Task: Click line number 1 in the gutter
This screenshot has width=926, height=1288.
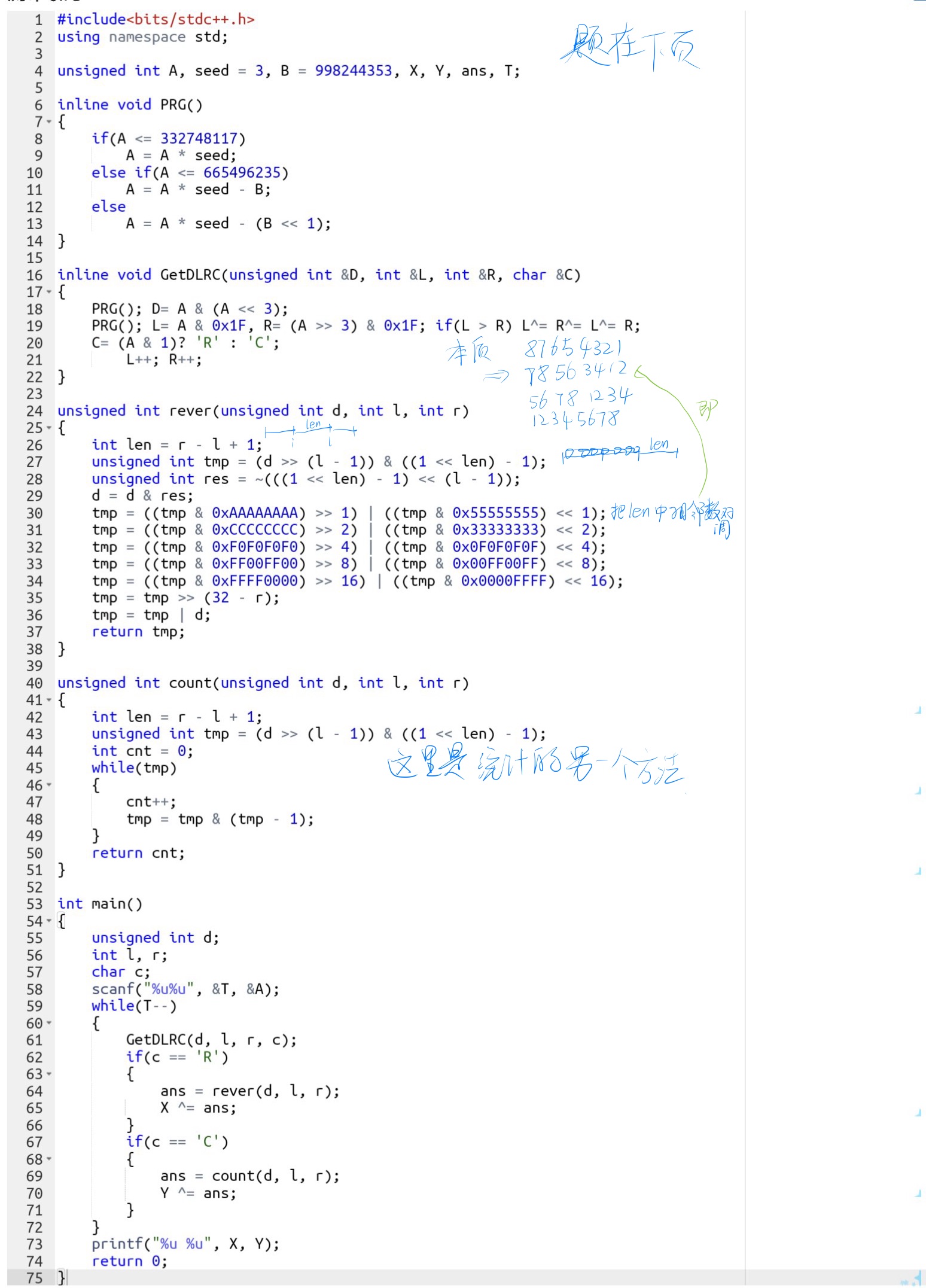Action: (38, 20)
